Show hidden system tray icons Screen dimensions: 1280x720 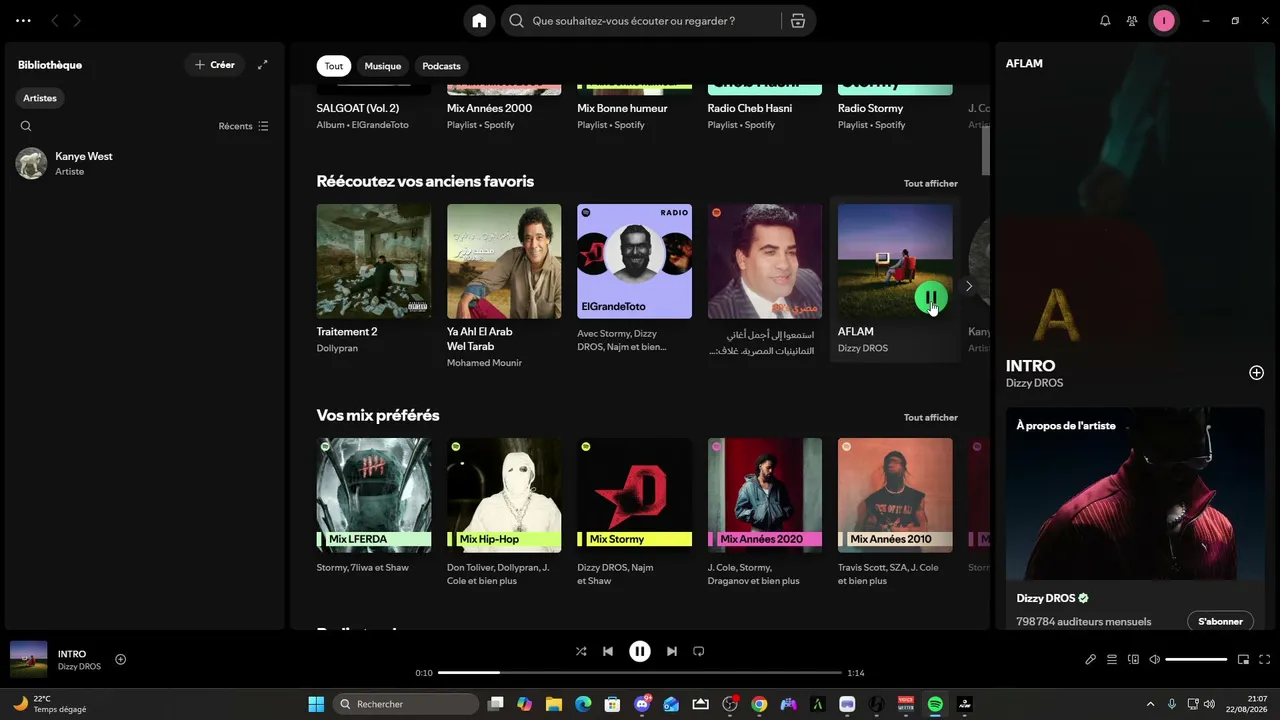tap(1150, 704)
